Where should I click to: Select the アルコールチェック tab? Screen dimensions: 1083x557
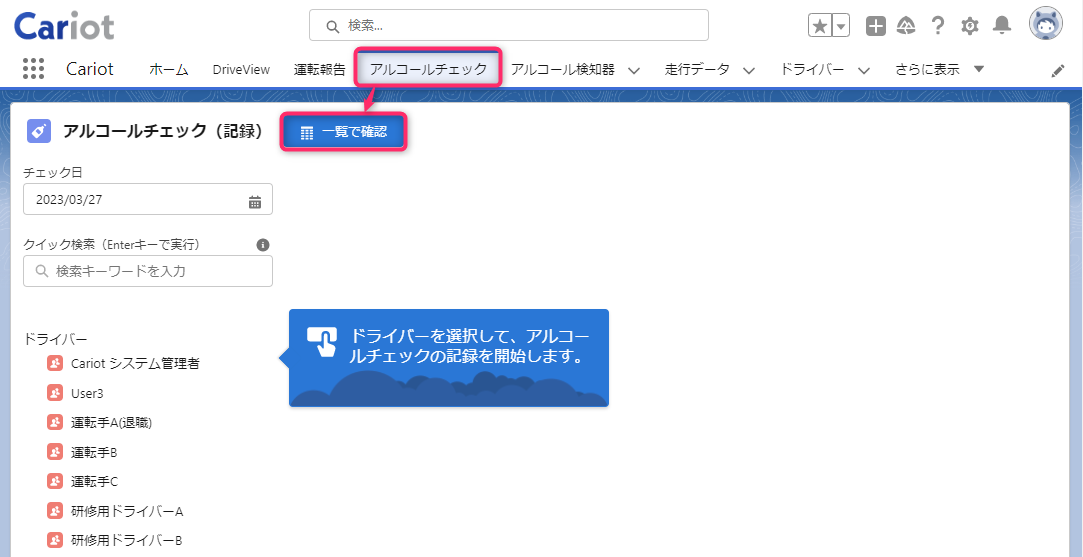pyautogui.click(x=428, y=68)
